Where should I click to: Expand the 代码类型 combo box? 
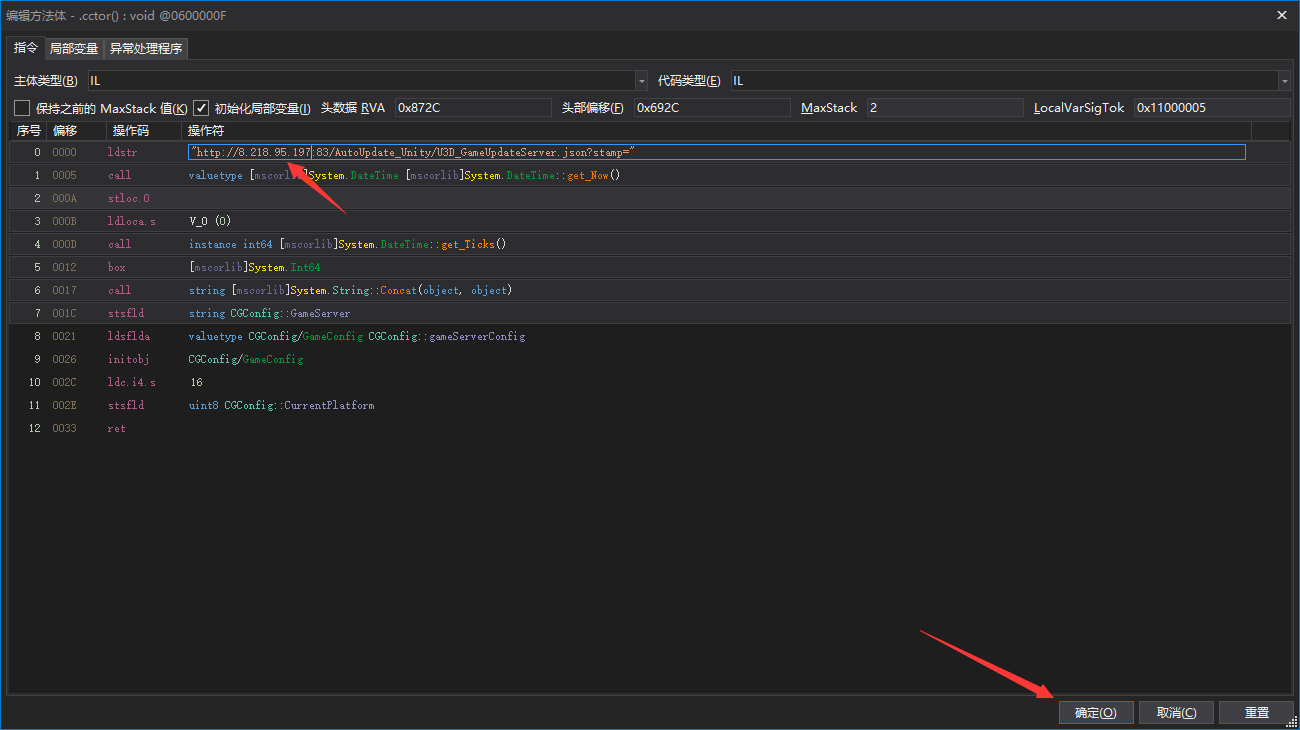pos(1283,81)
